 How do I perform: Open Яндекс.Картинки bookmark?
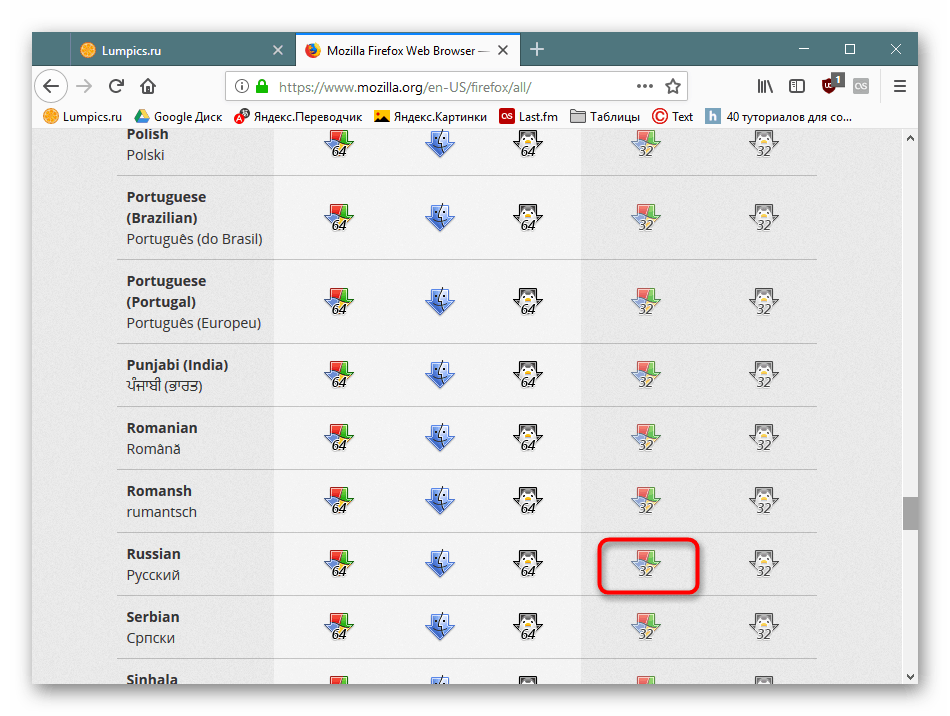click(x=431, y=116)
